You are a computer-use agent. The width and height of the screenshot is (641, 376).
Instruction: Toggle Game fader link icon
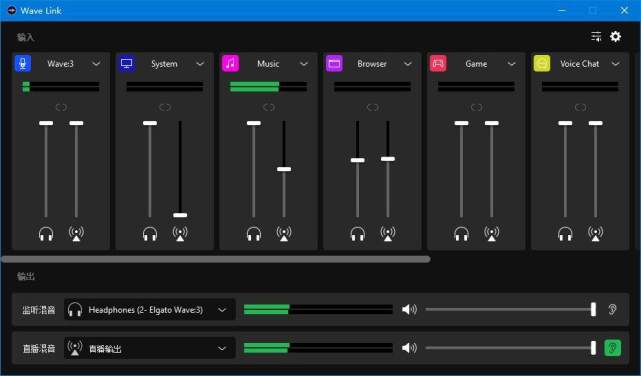coord(476,107)
